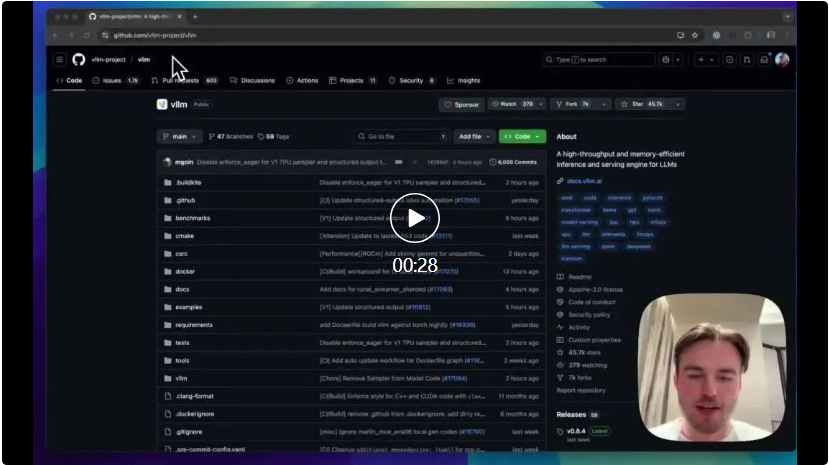Image resolution: width=829 pixels, height=465 pixels.
Task: Open the cmake folder
Action: click(x=185, y=236)
